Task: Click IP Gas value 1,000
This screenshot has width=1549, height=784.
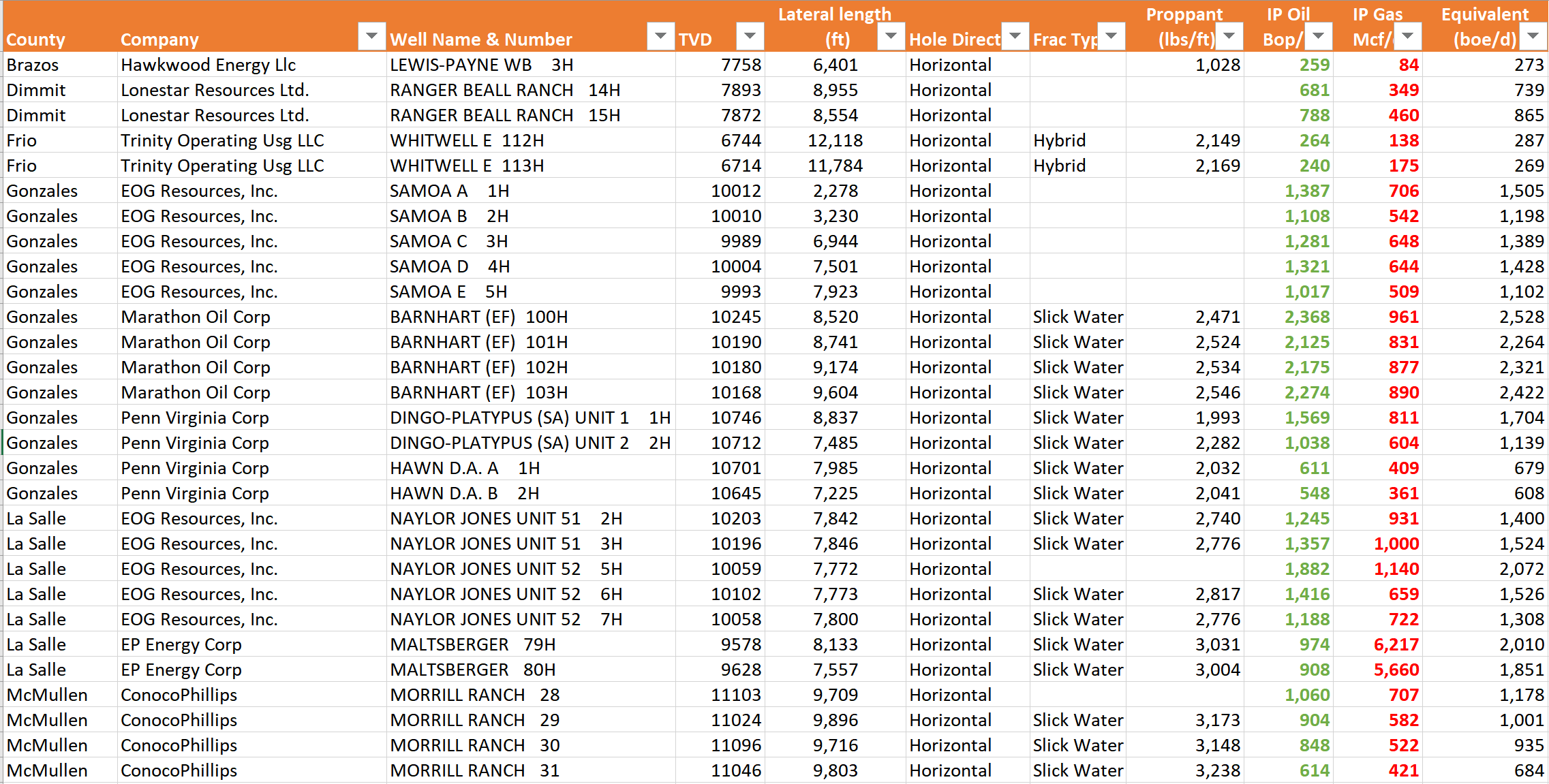Action: (x=1378, y=544)
